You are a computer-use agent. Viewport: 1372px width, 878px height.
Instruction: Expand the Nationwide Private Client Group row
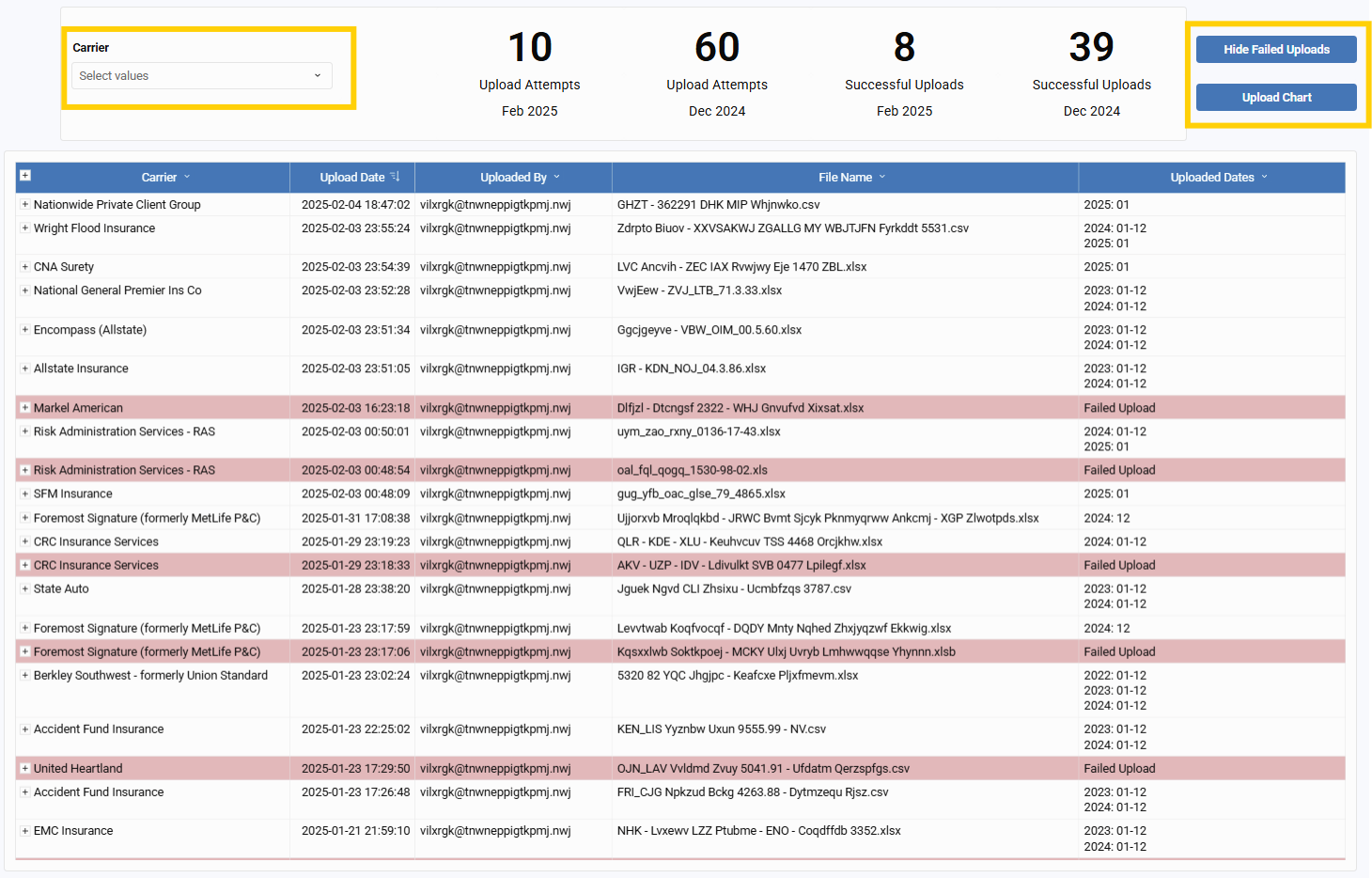(25, 205)
